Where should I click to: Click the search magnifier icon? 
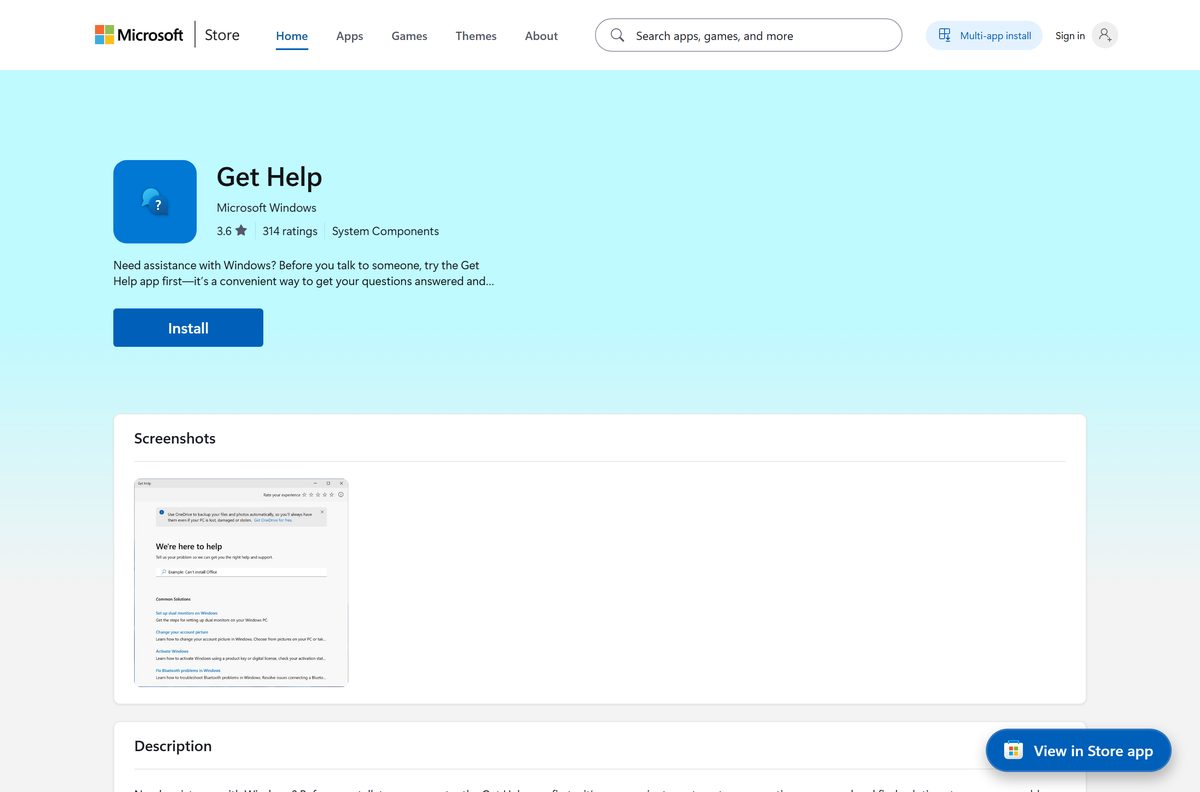click(x=617, y=35)
